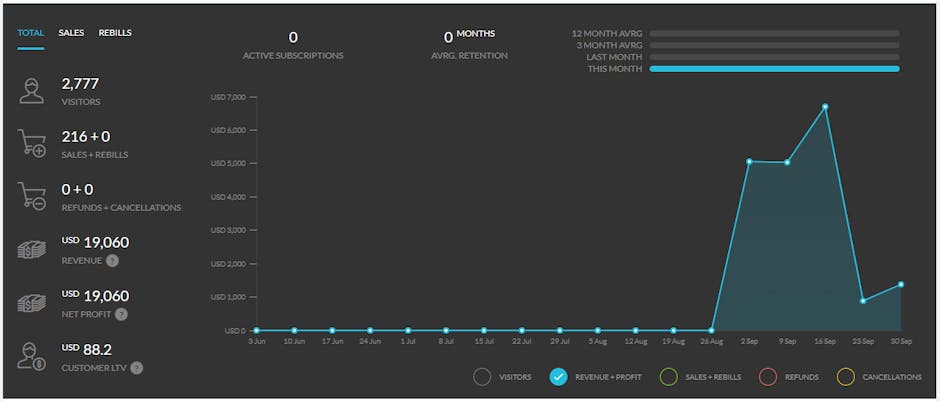Disable the Revenue + Profit chart toggle
Viewport: 940px width, 401px height.
click(559, 377)
